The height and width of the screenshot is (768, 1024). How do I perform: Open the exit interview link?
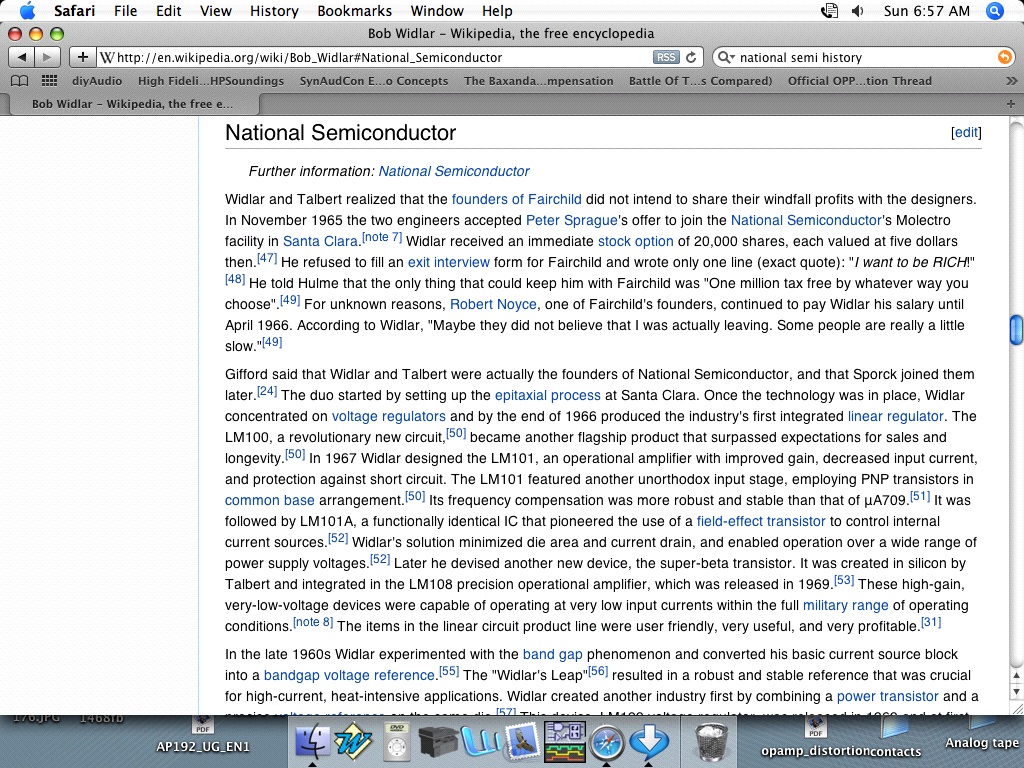[449, 262]
